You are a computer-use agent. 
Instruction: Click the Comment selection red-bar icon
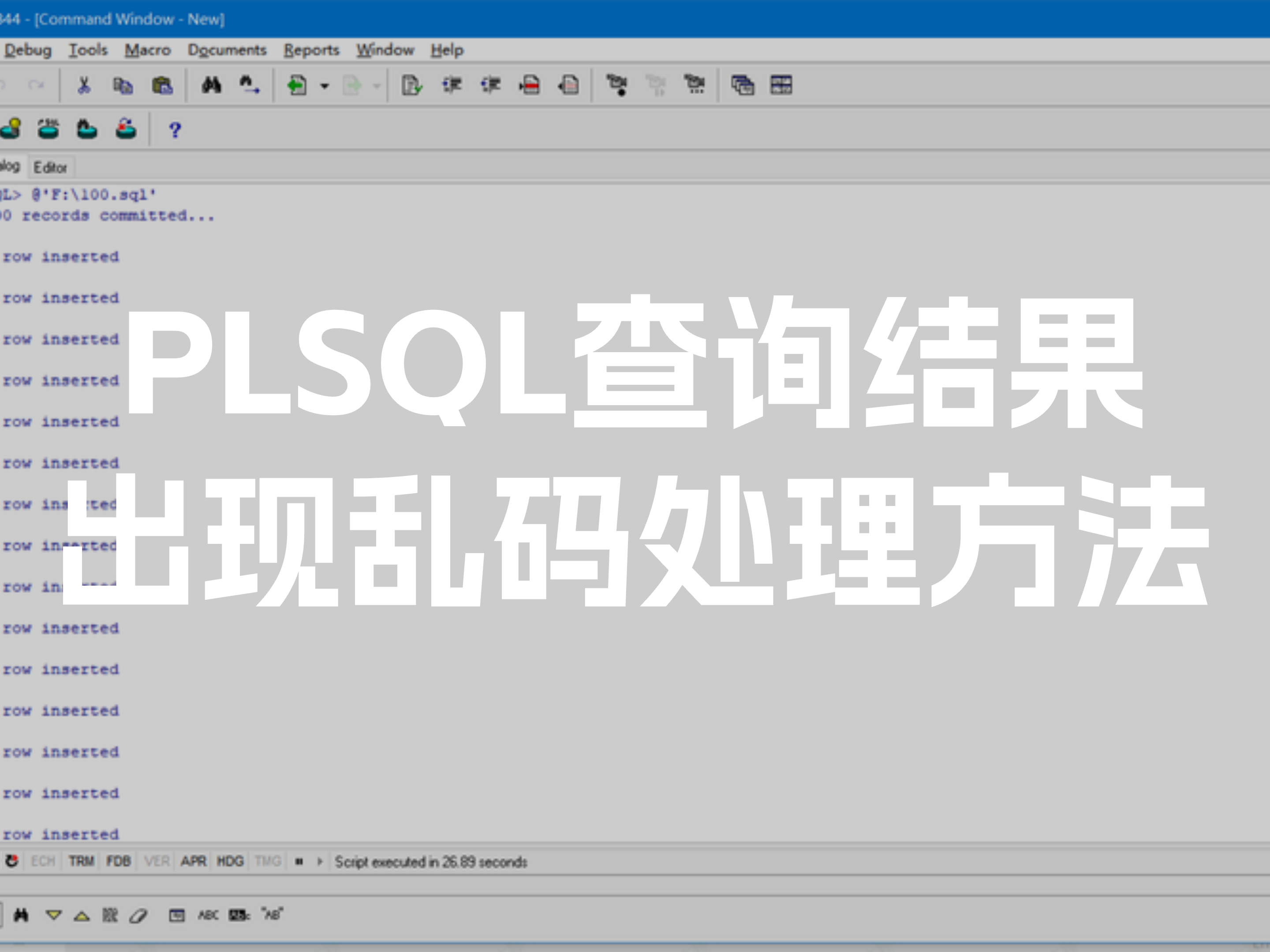[529, 86]
